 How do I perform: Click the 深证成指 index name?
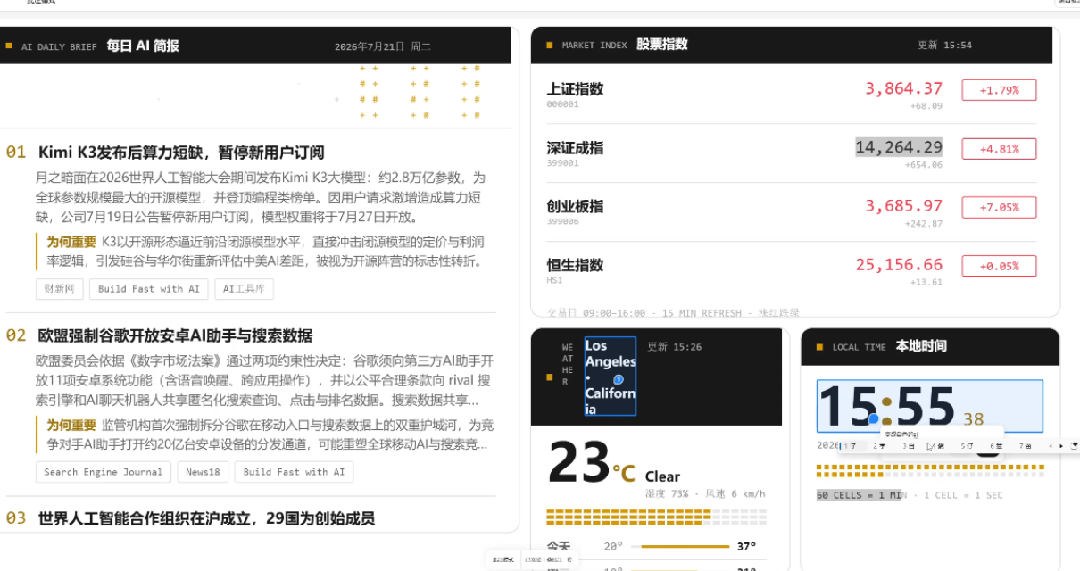575,147
